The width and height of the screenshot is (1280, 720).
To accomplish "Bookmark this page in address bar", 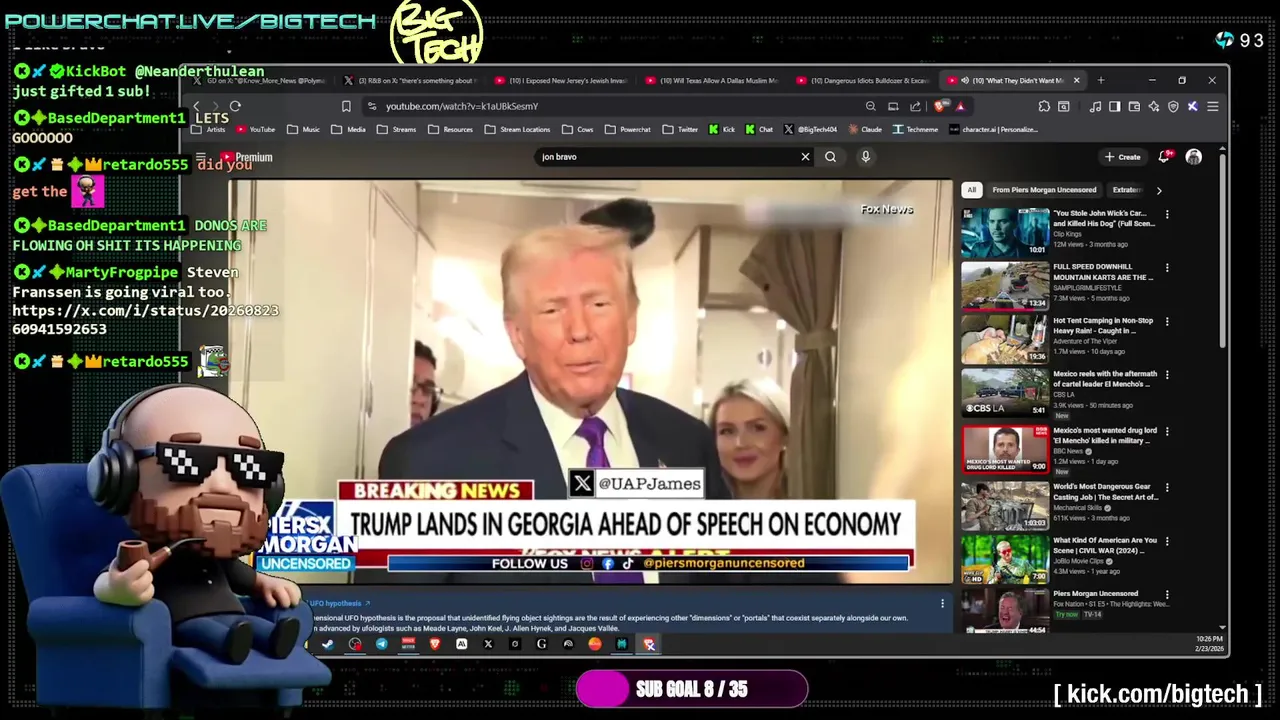I will tap(346, 106).
